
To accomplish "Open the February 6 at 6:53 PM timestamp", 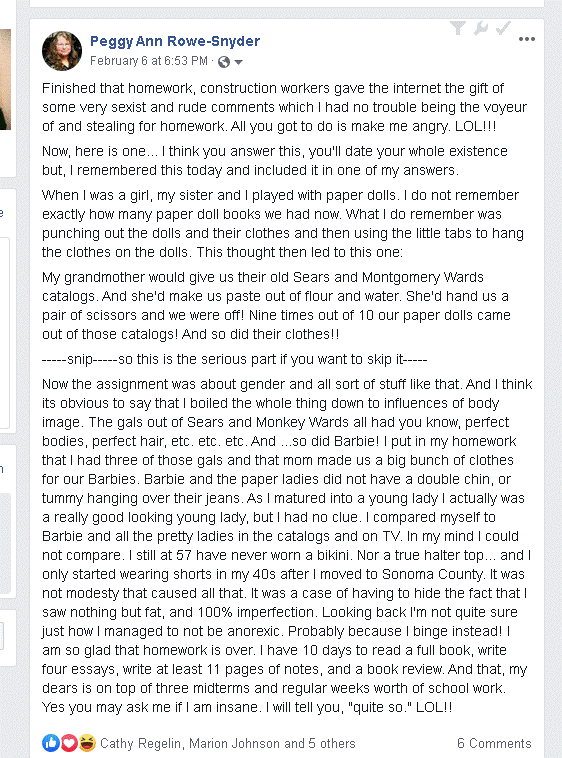I will pos(149,61).
